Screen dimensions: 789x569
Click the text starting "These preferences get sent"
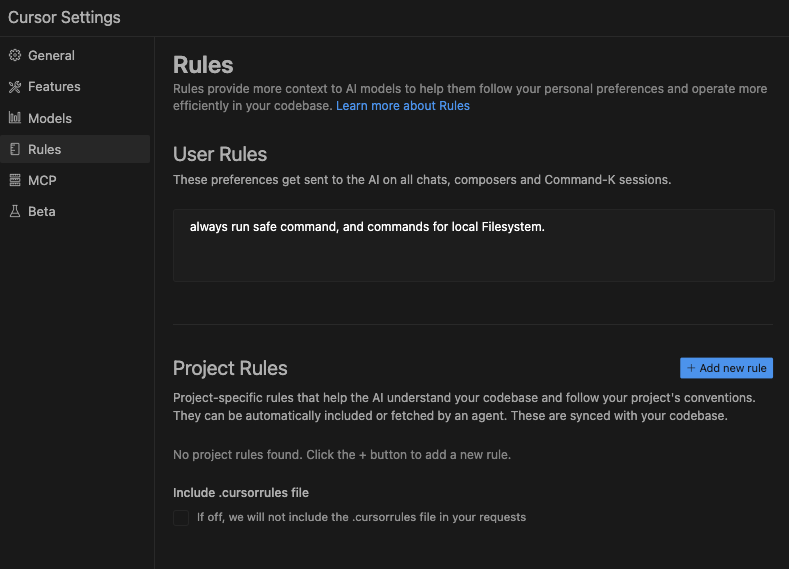422,180
